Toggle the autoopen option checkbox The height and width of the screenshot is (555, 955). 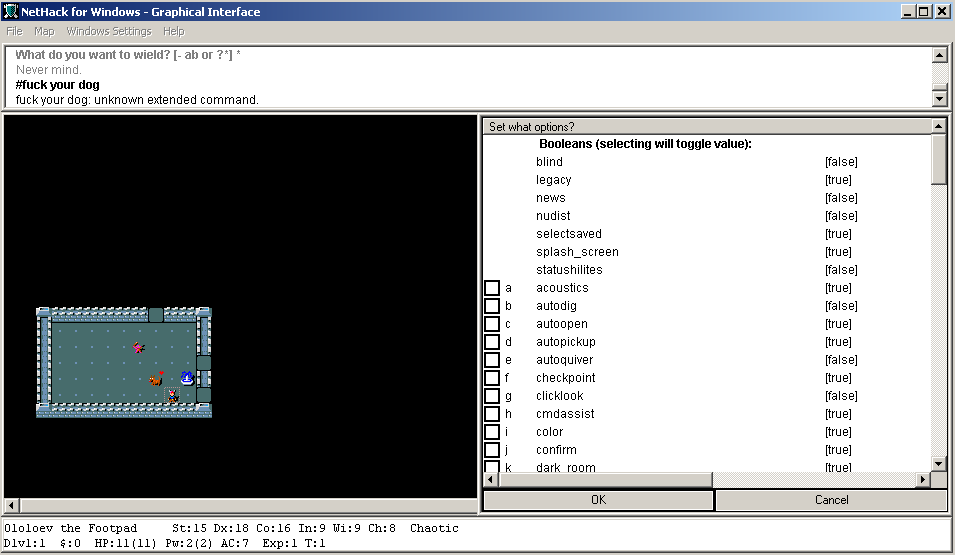click(492, 323)
